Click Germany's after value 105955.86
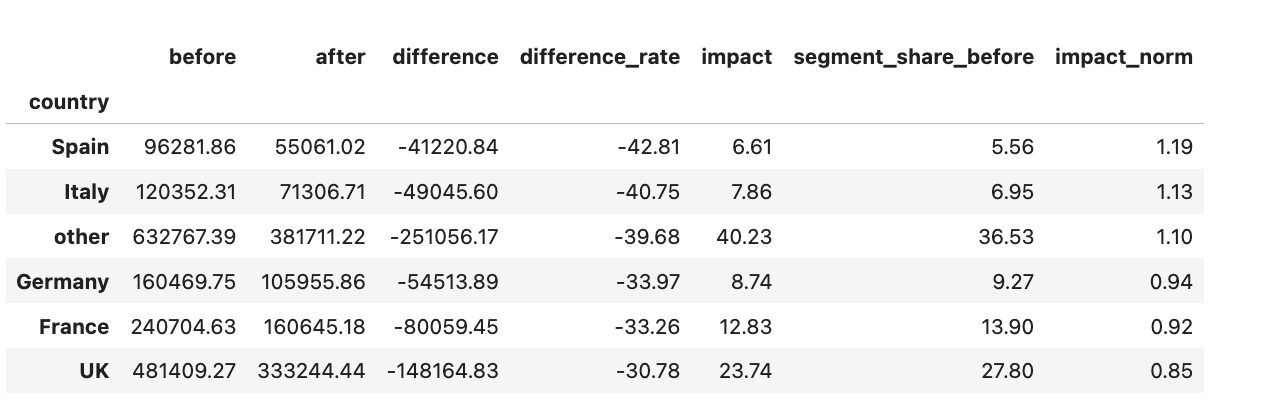Image resolution: width=1262 pixels, height=410 pixels. tap(313, 282)
